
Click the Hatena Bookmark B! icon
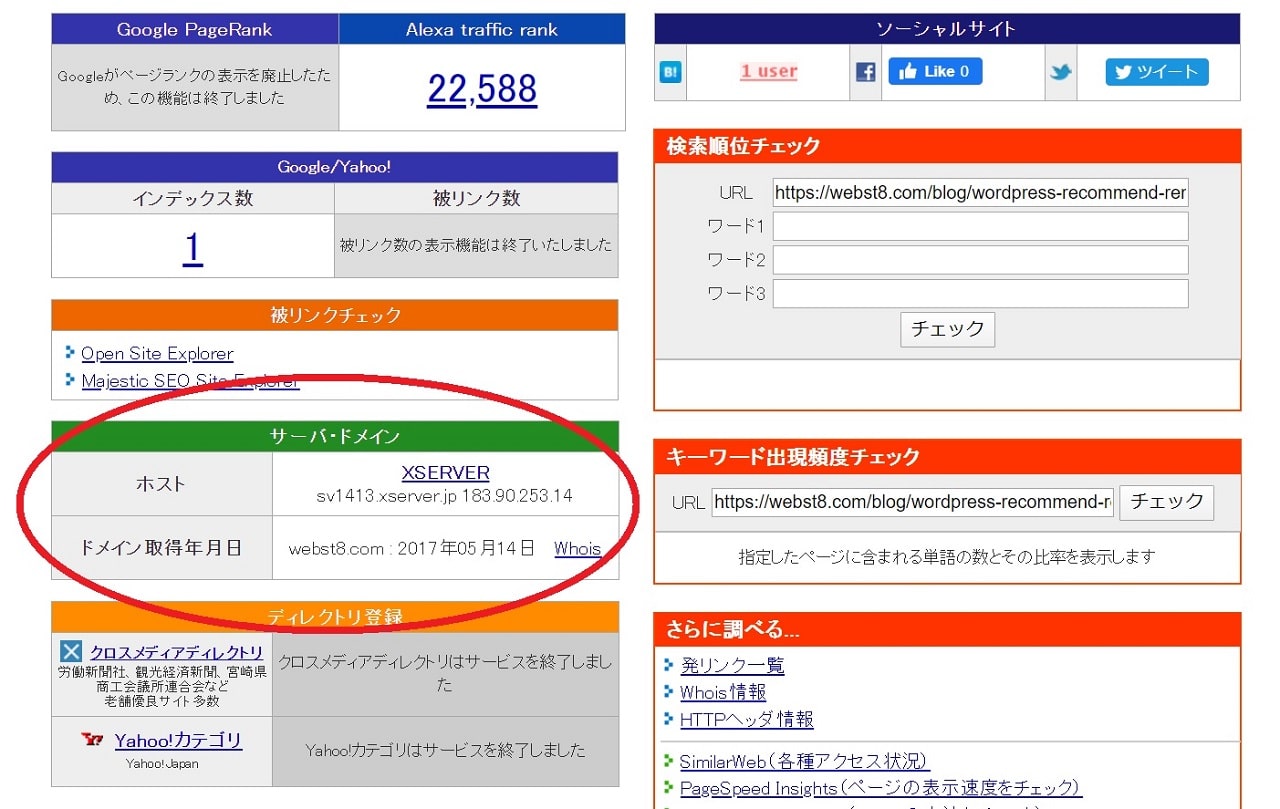(670, 72)
